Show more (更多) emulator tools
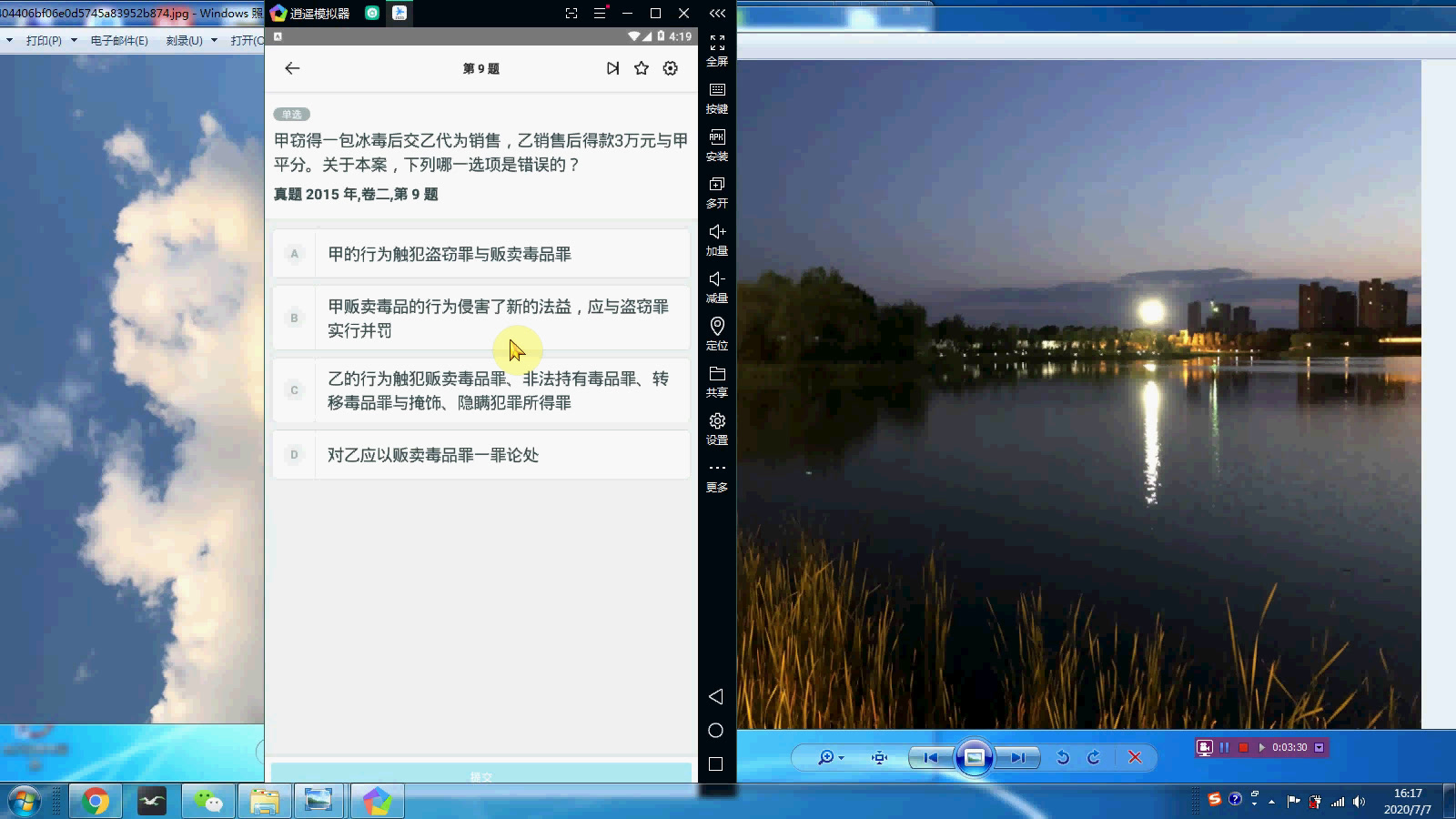1456x819 pixels. coord(717,478)
